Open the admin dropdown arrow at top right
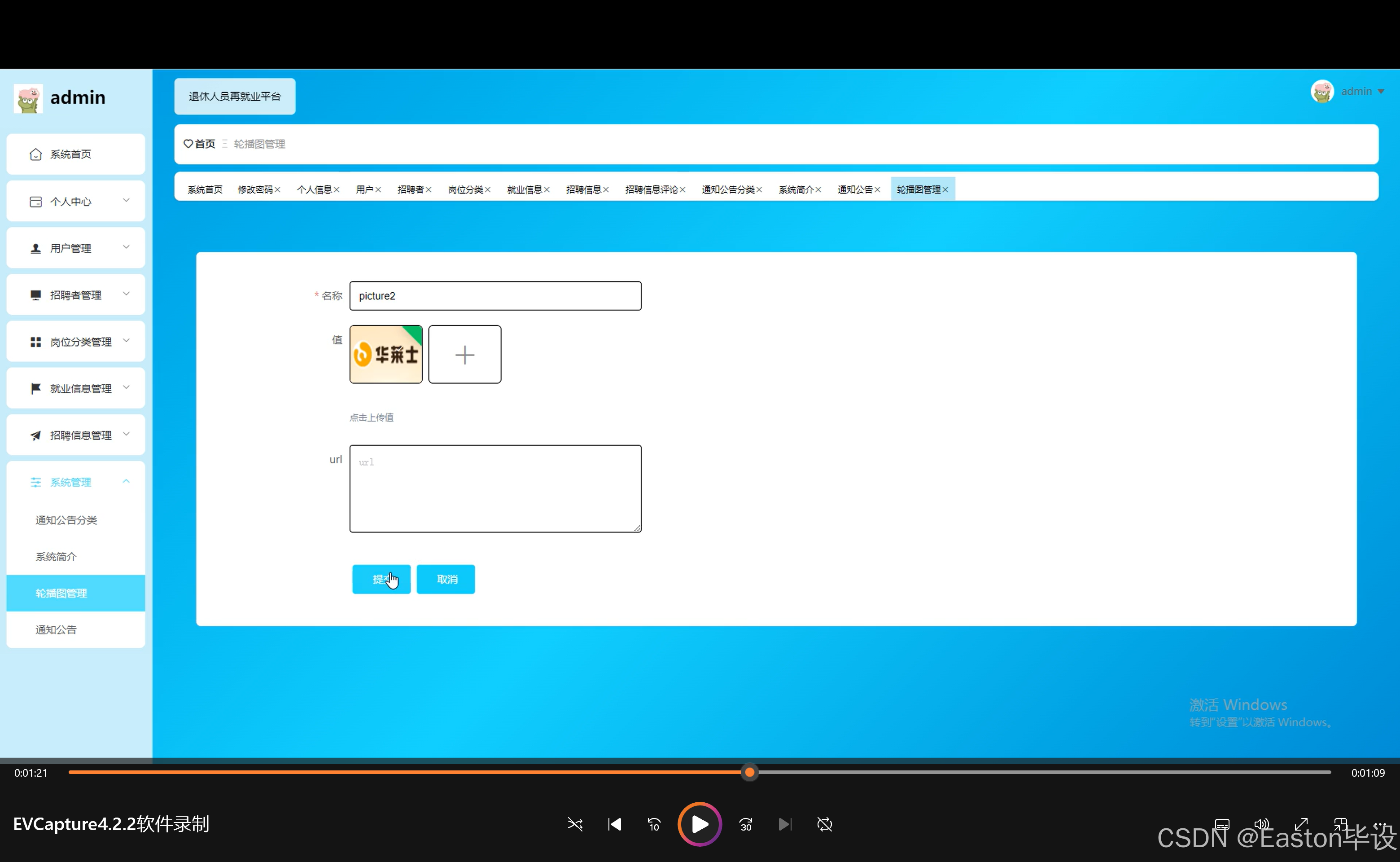This screenshot has height=862, width=1400. [x=1381, y=92]
